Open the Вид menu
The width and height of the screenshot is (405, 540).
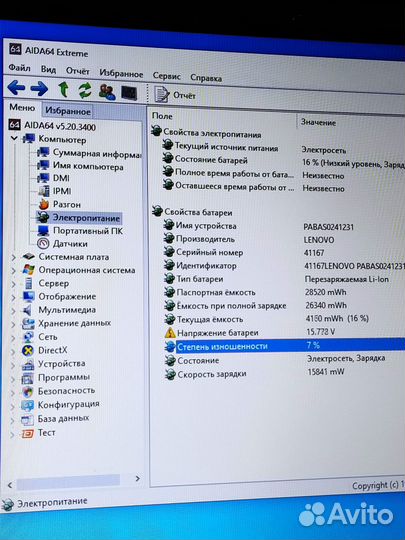(48, 69)
